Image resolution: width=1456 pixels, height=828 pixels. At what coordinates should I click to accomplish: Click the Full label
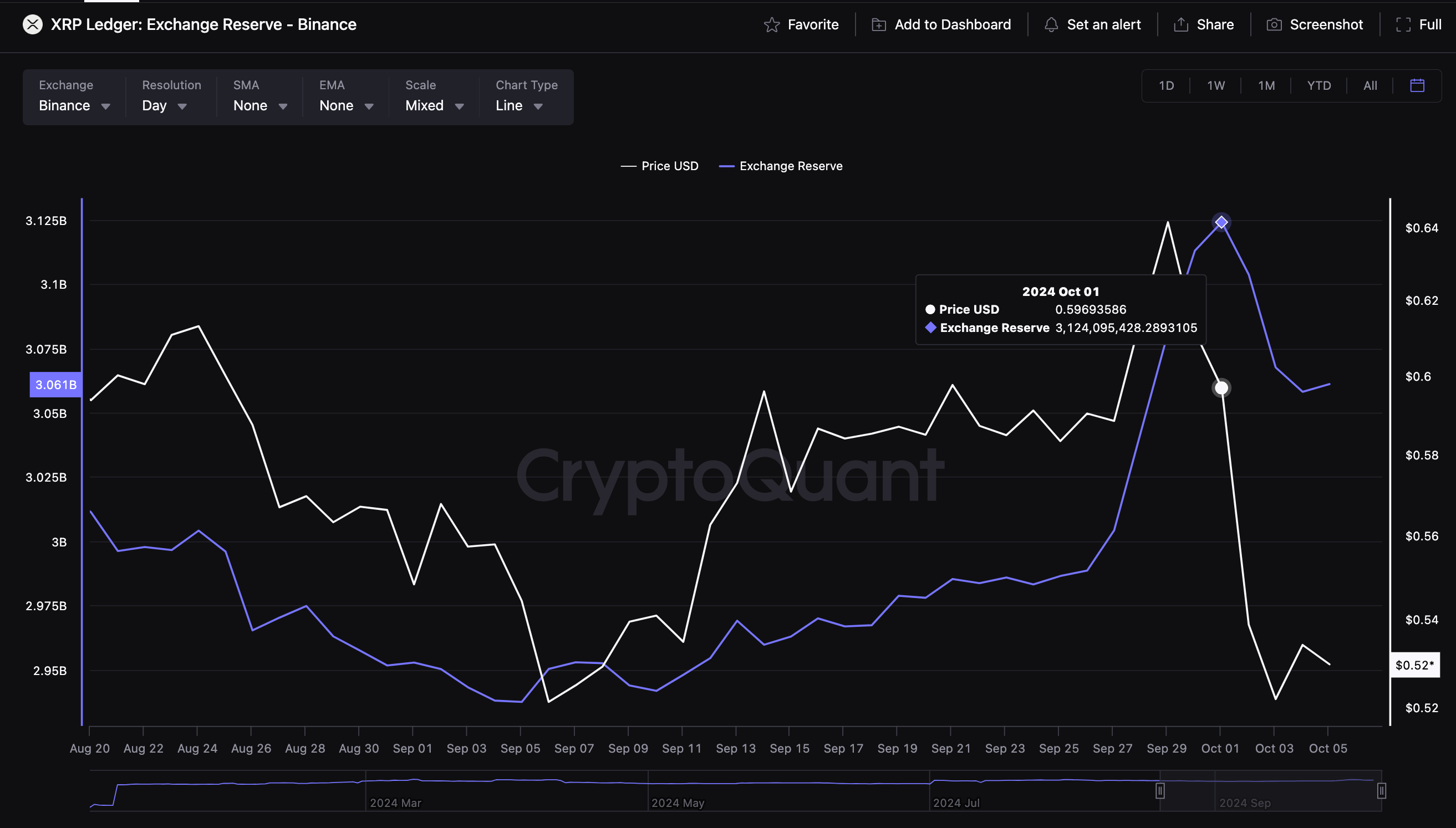click(x=1430, y=24)
